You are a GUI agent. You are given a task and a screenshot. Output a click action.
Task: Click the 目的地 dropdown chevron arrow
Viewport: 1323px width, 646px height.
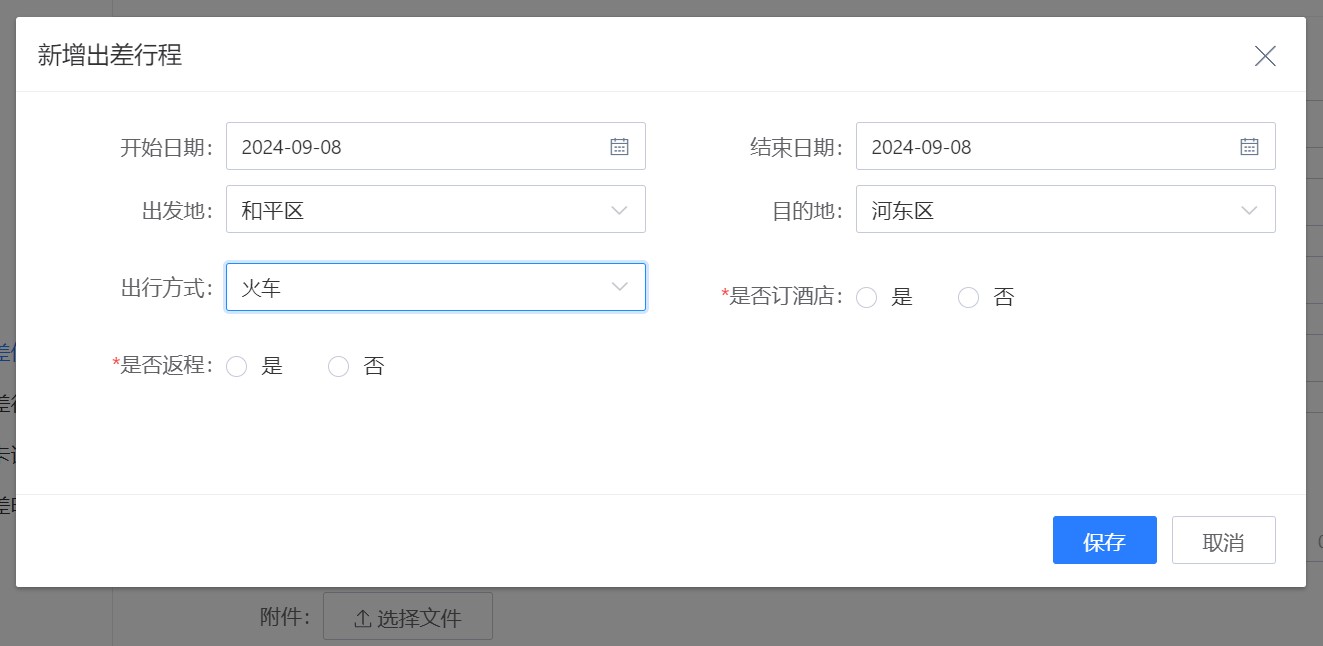coord(1247,209)
